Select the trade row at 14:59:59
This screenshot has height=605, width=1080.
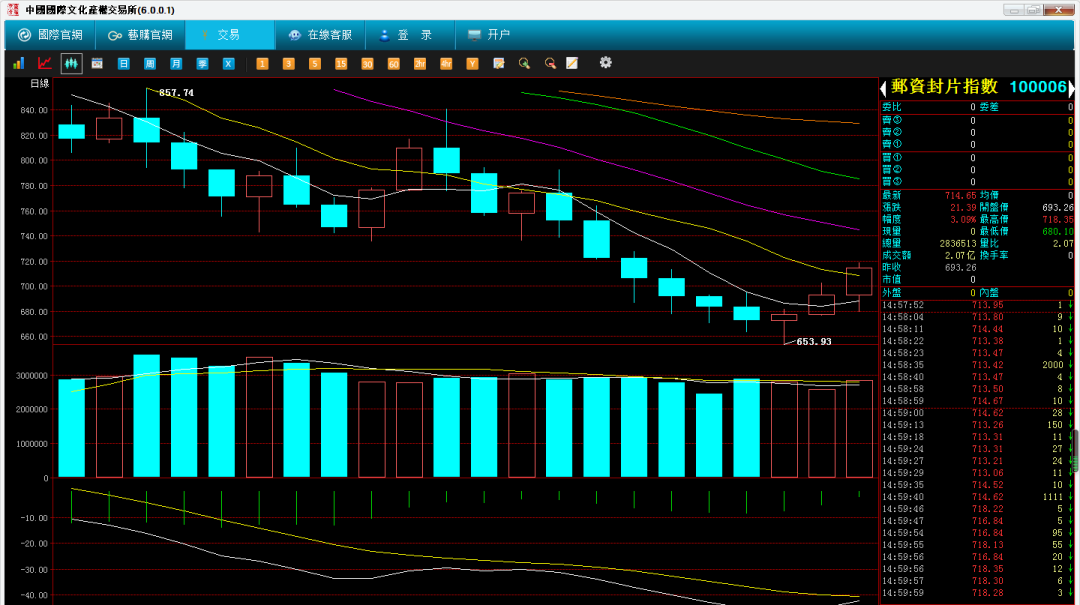(x=977, y=593)
